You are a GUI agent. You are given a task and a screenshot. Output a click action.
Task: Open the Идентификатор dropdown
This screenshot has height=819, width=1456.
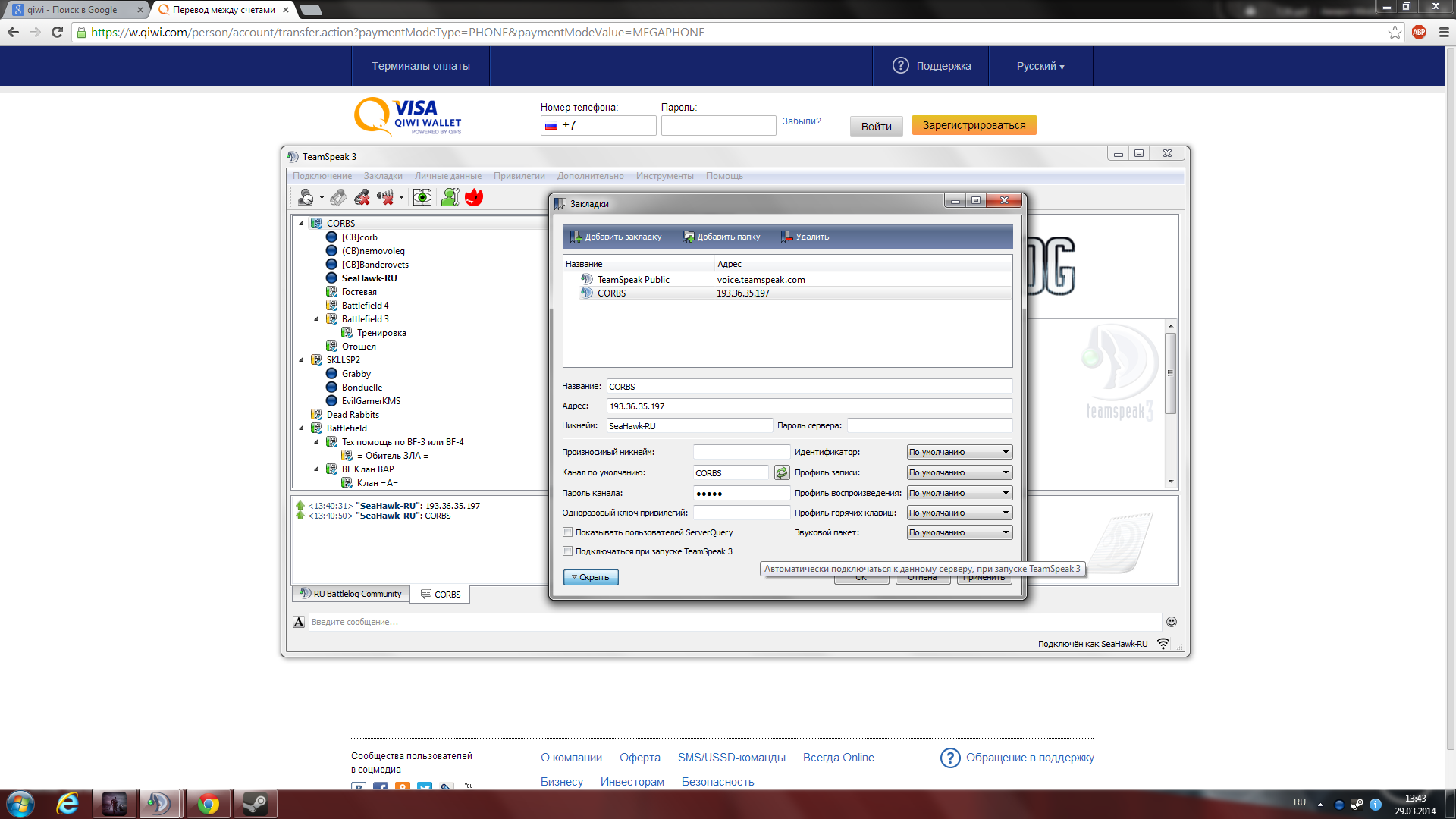tap(959, 452)
